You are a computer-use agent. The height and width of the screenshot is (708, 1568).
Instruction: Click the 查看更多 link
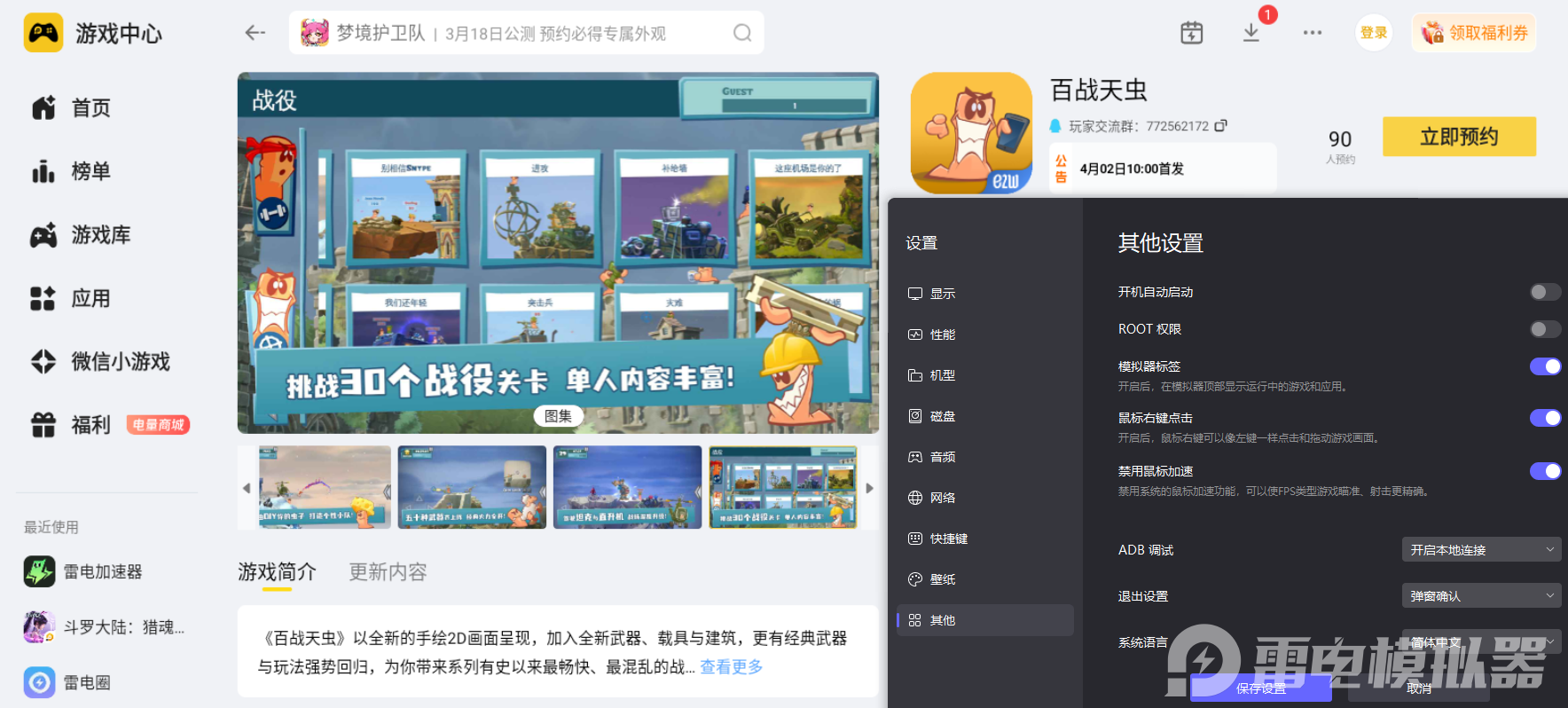[732, 667]
